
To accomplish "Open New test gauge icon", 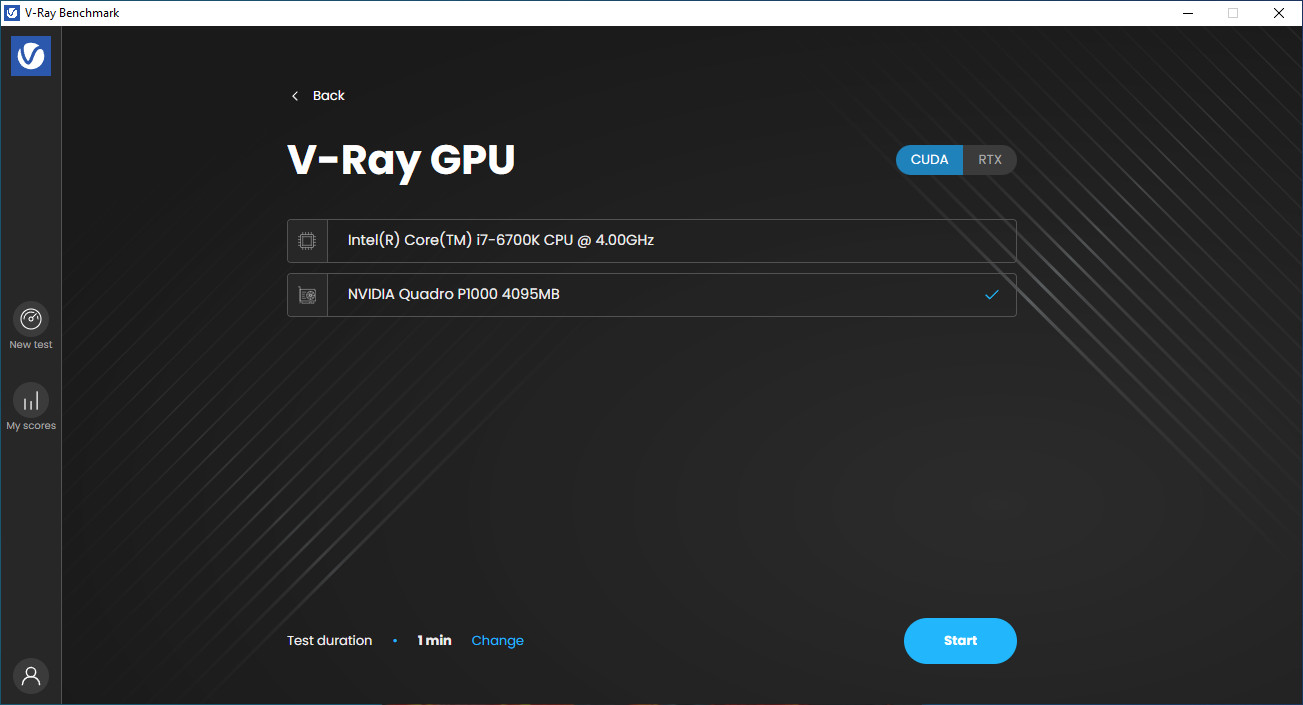I will tap(31, 319).
